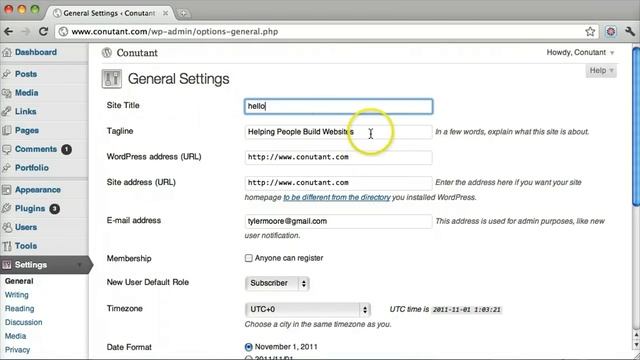Screen dimensions: 640x360
Task: Click the browser back arrow
Action: click(x=9, y=31)
